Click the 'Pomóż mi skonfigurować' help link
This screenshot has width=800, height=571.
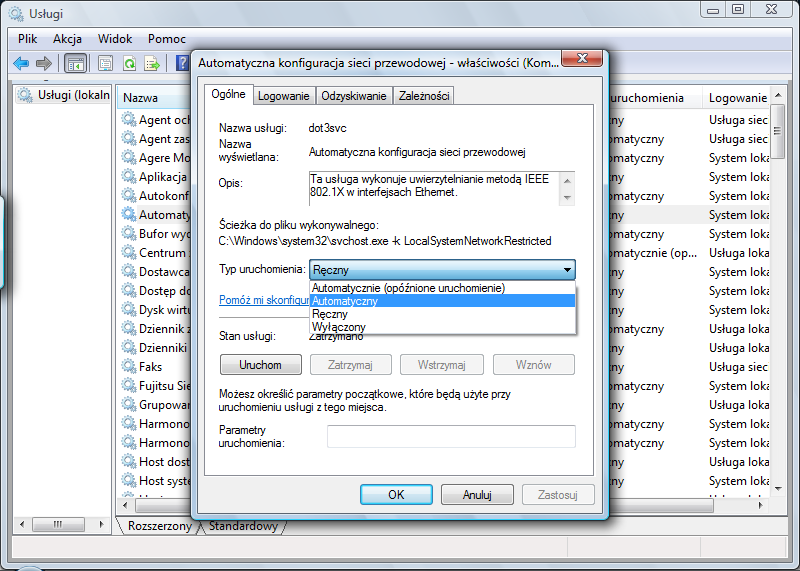click(x=262, y=300)
